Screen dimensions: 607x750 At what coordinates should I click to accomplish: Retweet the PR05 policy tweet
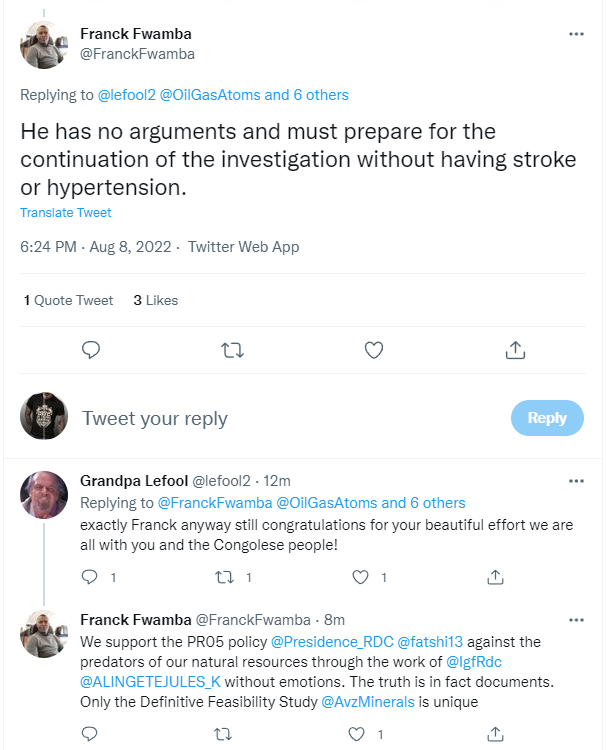[x=222, y=734]
